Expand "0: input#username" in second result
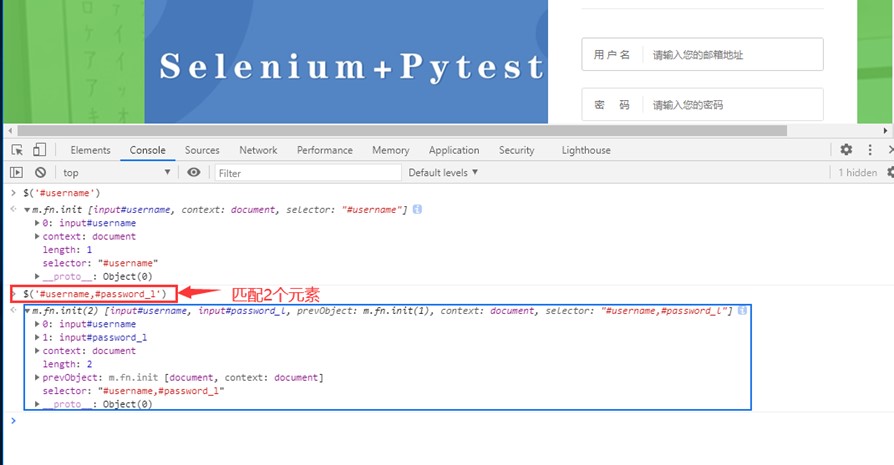 coord(37,324)
